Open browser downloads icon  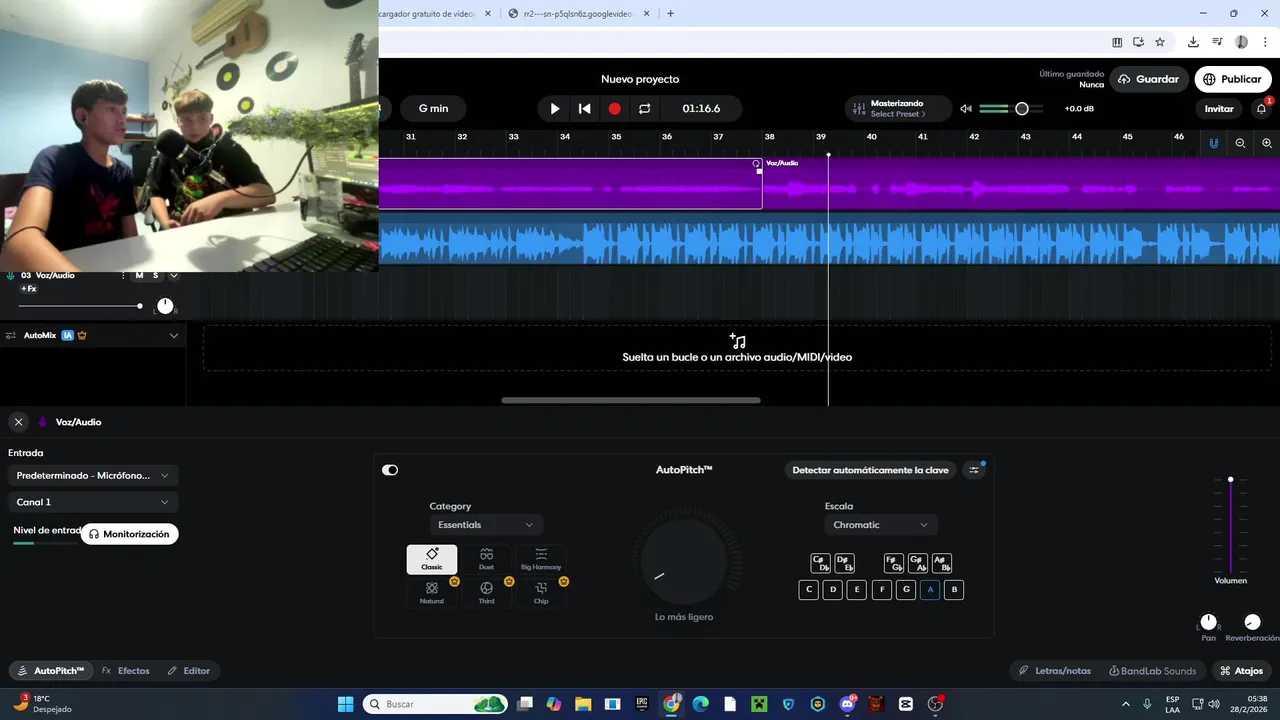(1193, 42)
